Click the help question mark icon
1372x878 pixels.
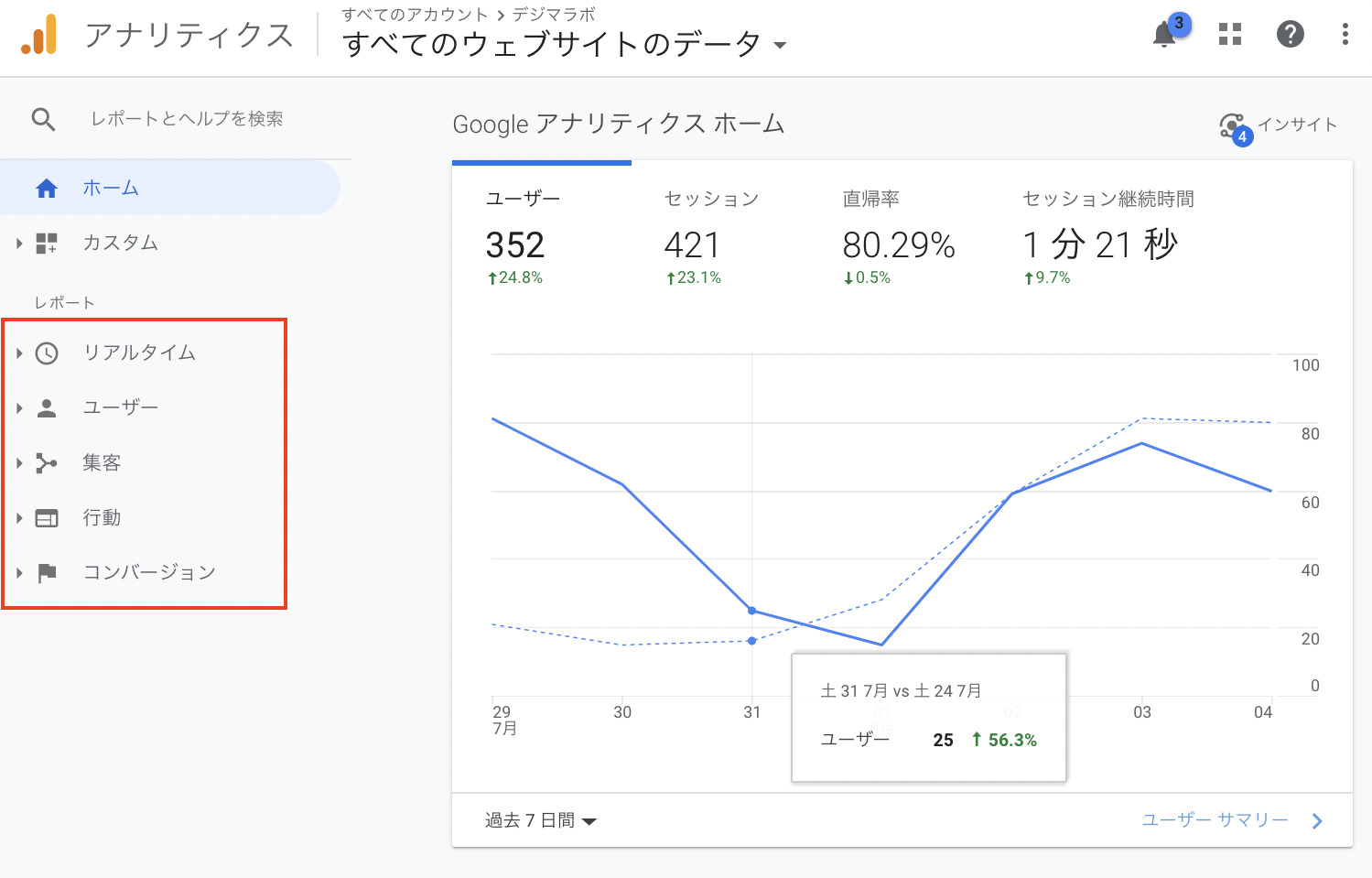pos(1290,35)
